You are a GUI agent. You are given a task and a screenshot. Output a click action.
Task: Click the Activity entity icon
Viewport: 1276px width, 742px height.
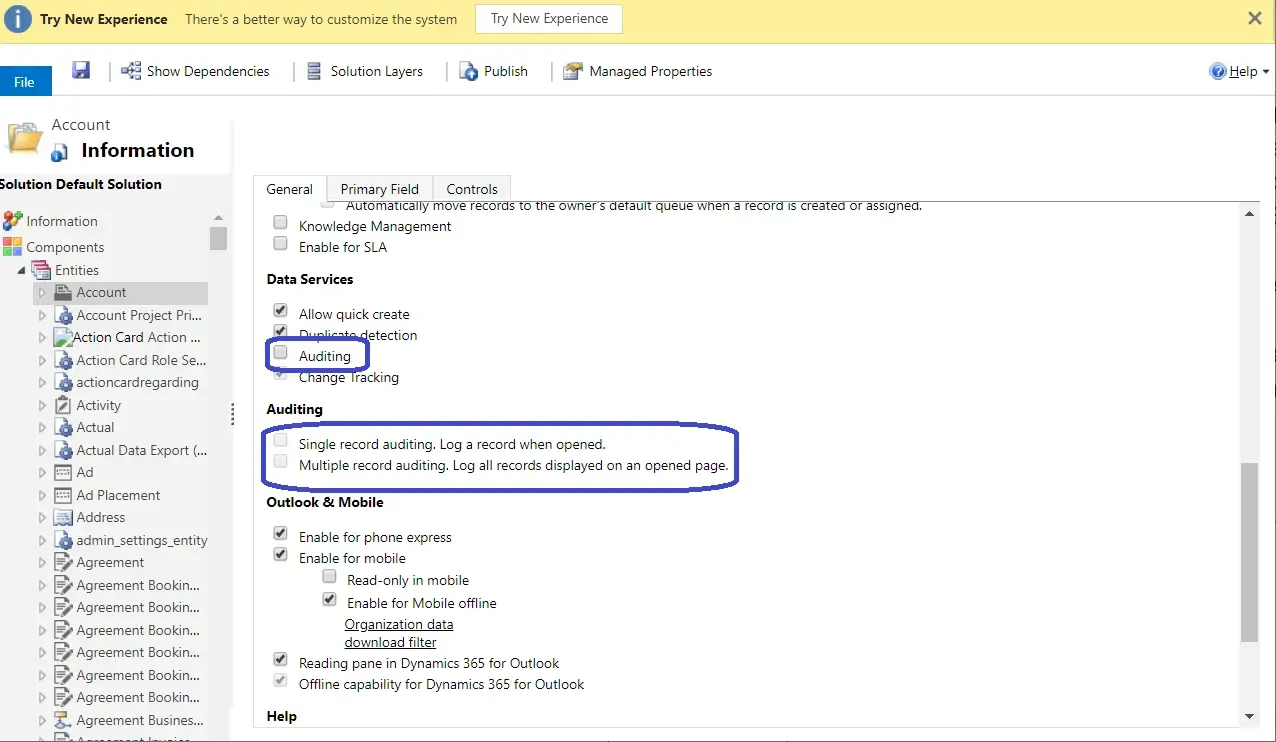coord(64,405)
